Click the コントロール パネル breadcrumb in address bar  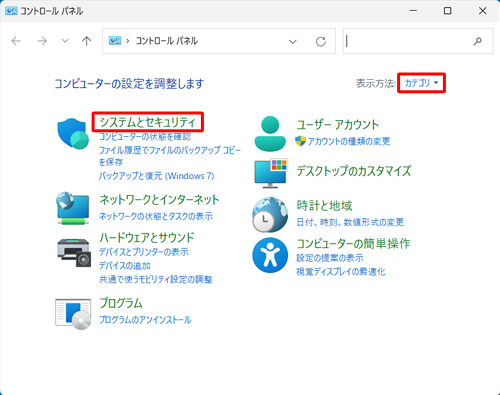(x=166, y=41)
